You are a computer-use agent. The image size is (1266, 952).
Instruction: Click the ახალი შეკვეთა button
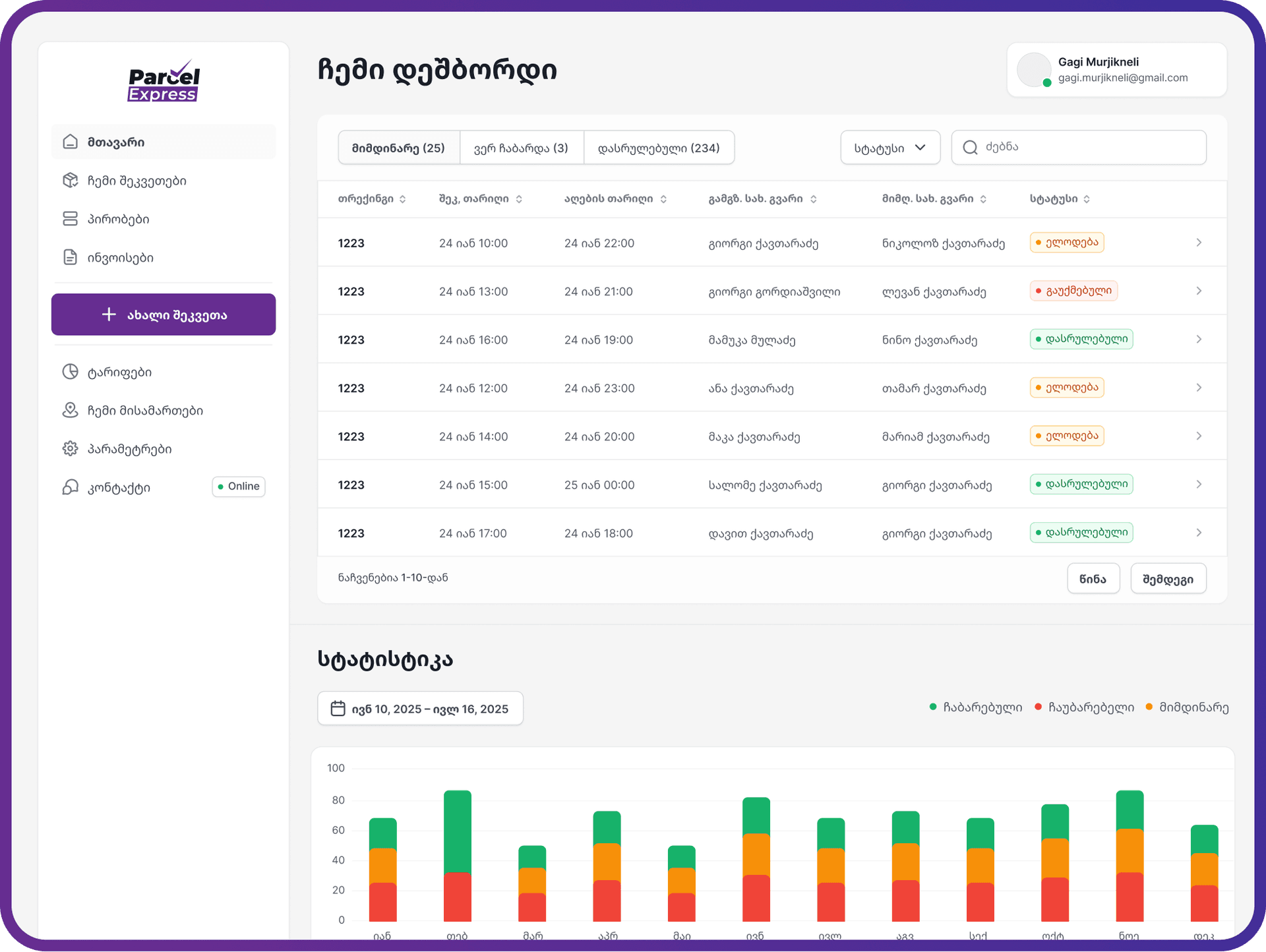(164, 314)
